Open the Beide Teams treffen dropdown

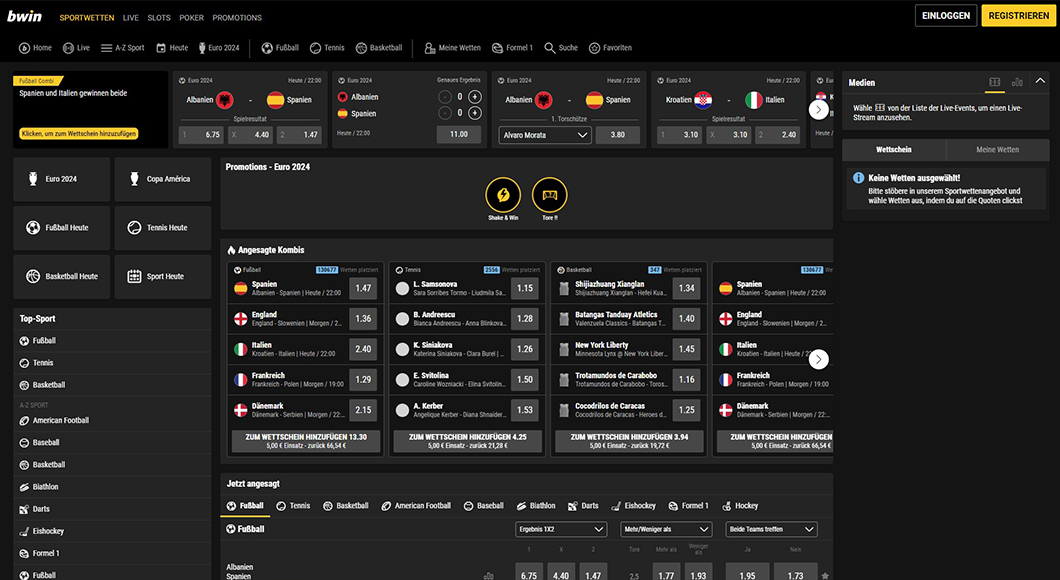pos(771,529)
